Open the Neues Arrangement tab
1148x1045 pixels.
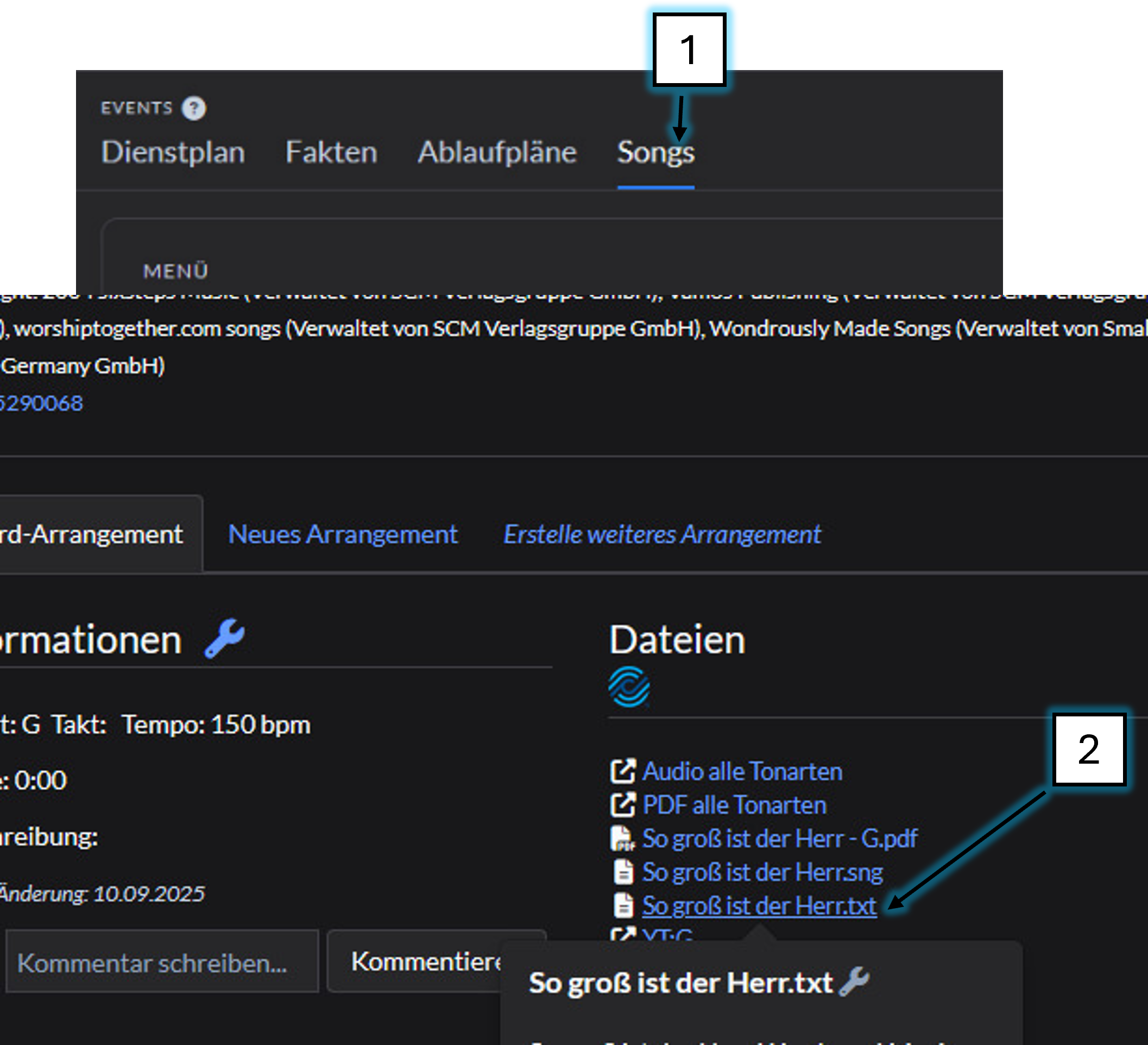click(x=342, y=534)
